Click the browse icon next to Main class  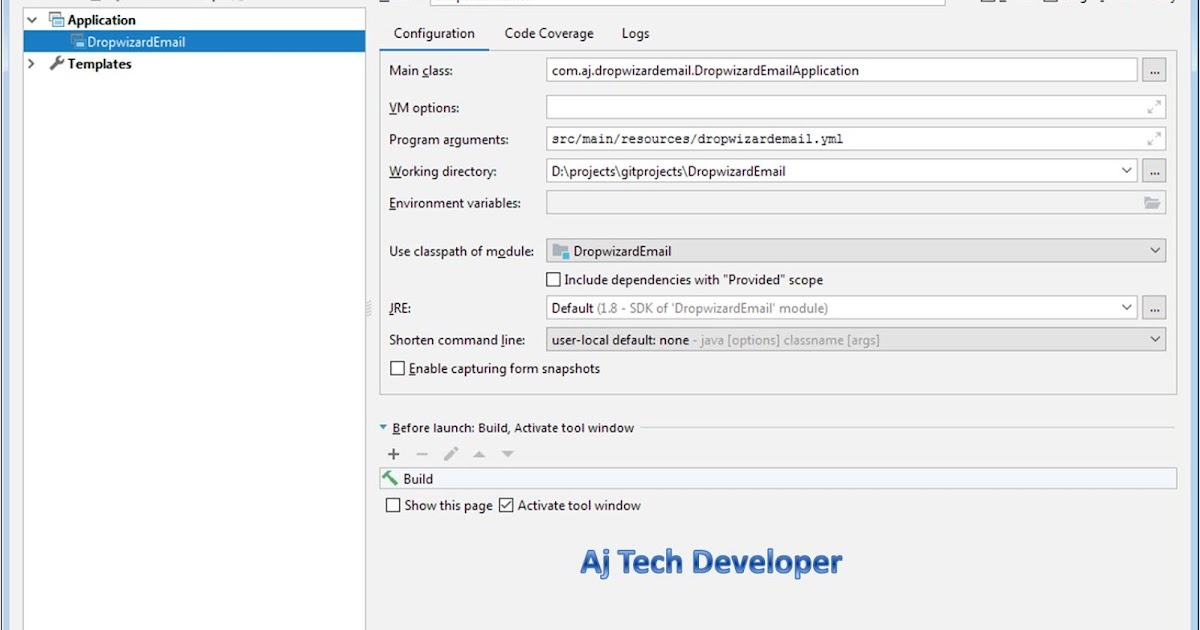pos(1155,70)
